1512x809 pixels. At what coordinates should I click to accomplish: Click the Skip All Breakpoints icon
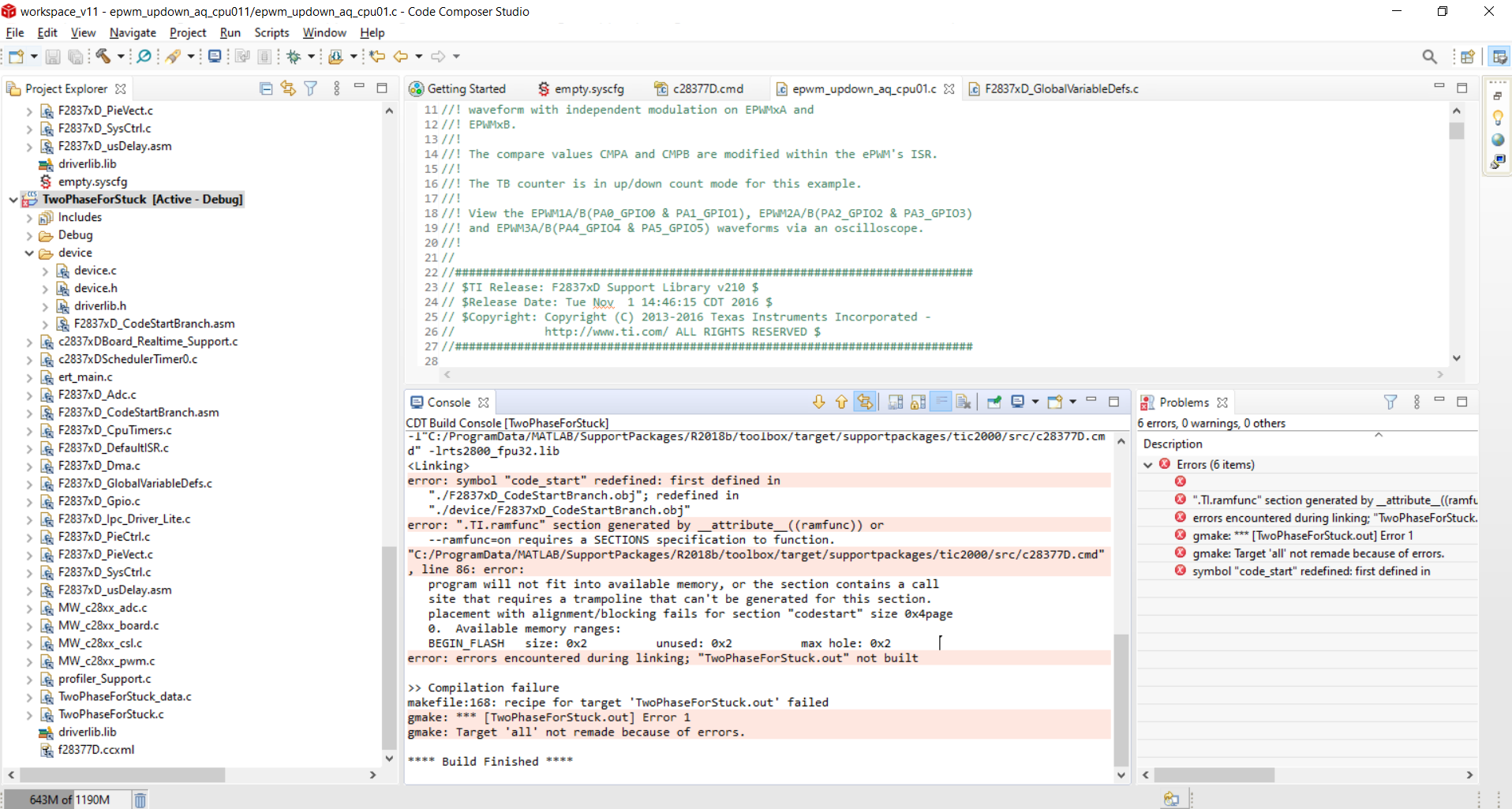pos(144,56)
